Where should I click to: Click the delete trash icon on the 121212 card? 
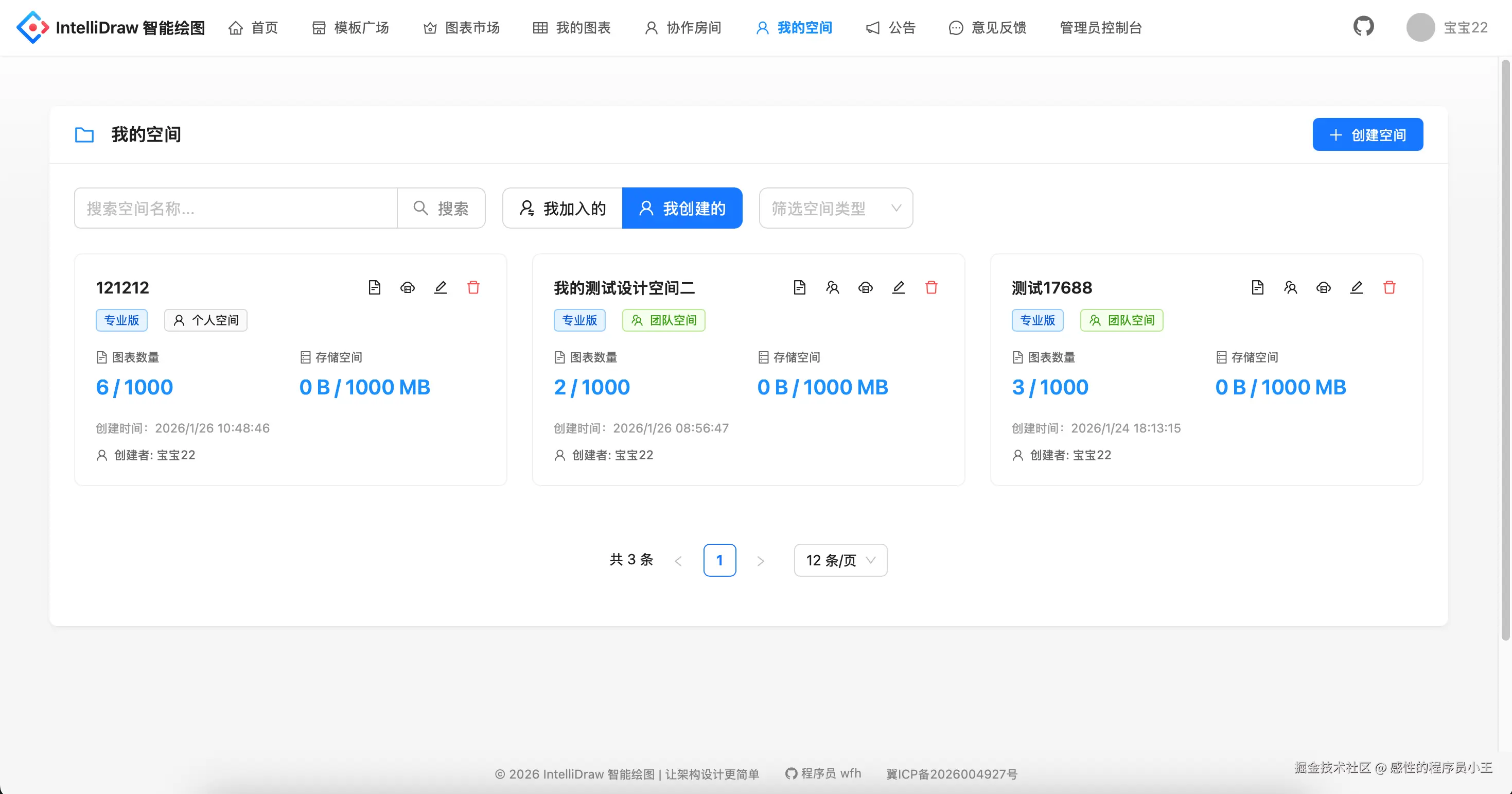click(473, 287)
